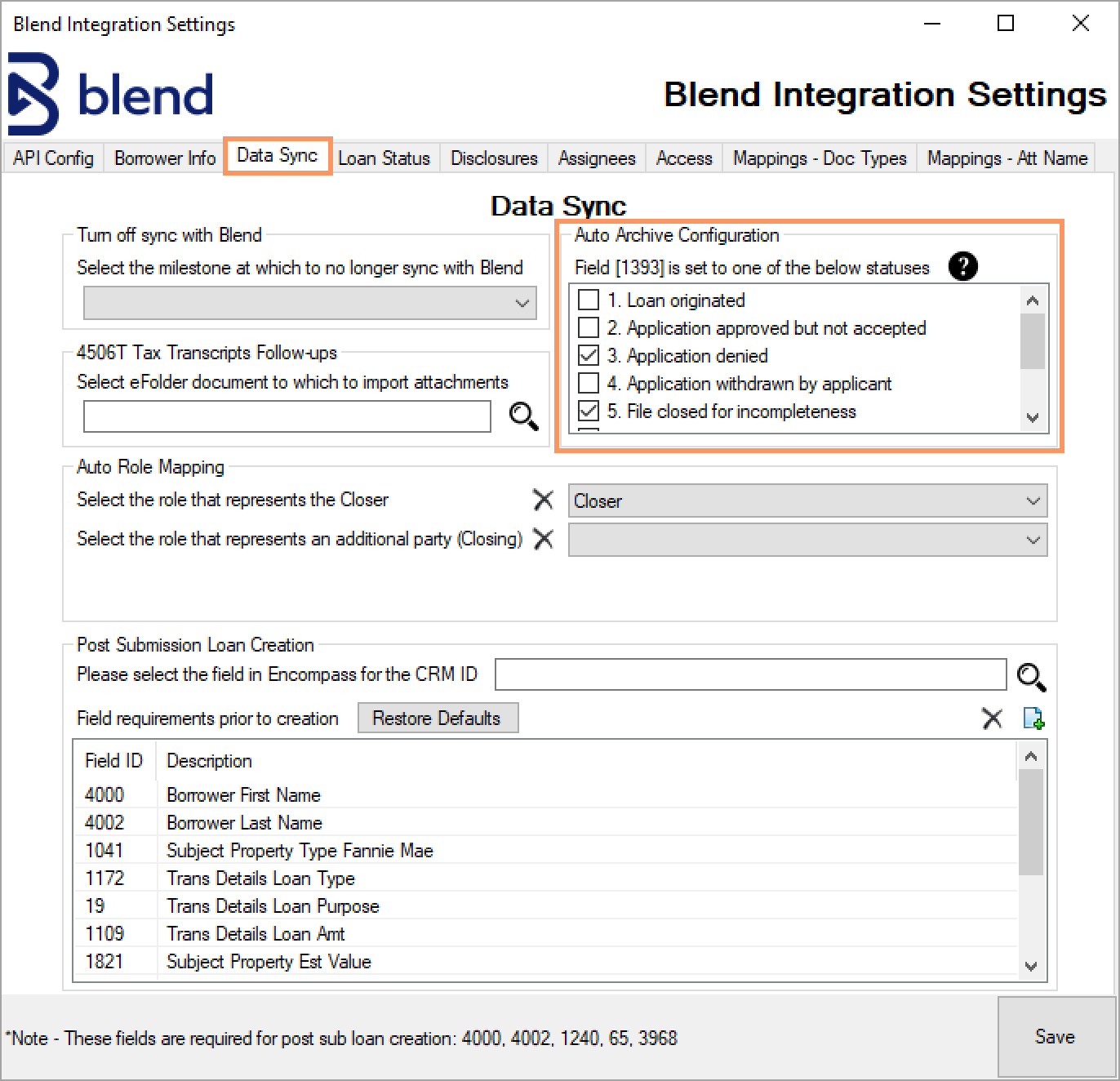Image resolution: width=1120 pixels, height=1081 pixels.
Task: Click field requirements scroll down arrow
Action: coord(1031,966)
